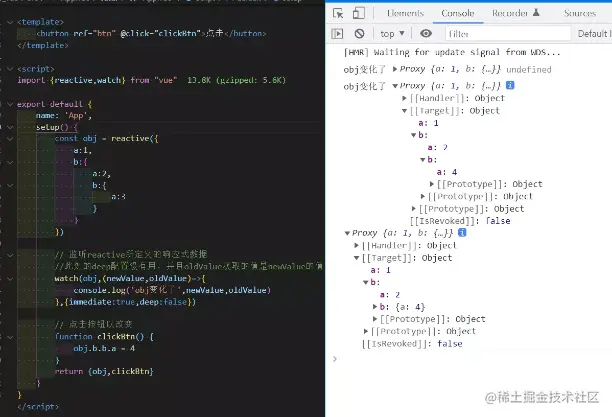Switch to the Recorder tab
Image resolution: width=612 pixels, height=417 pixels.
(x=510, y=13)
